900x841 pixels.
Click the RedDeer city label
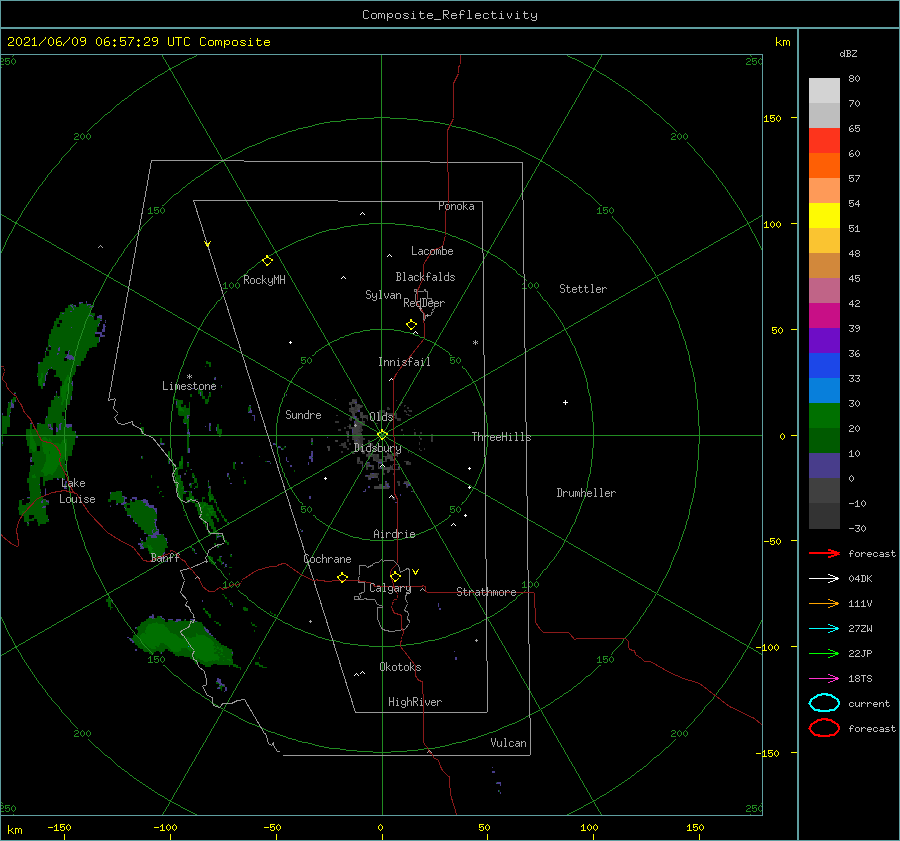pyautogui.click(x=424, y=303)
